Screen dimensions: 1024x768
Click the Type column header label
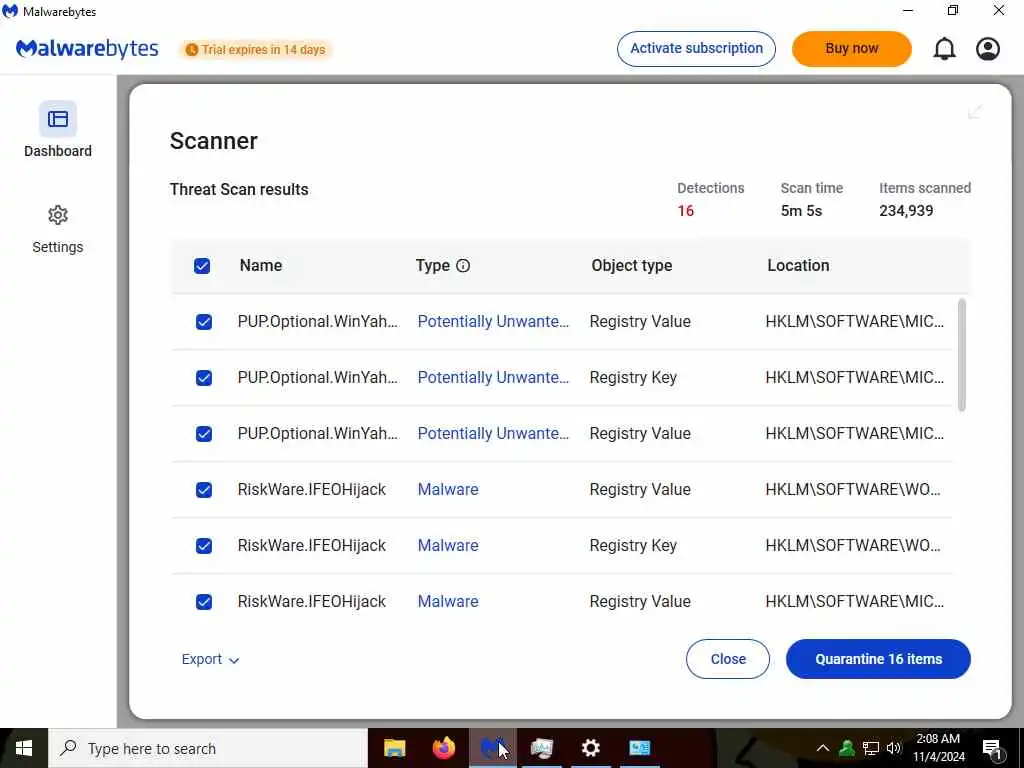click(432, 266)
